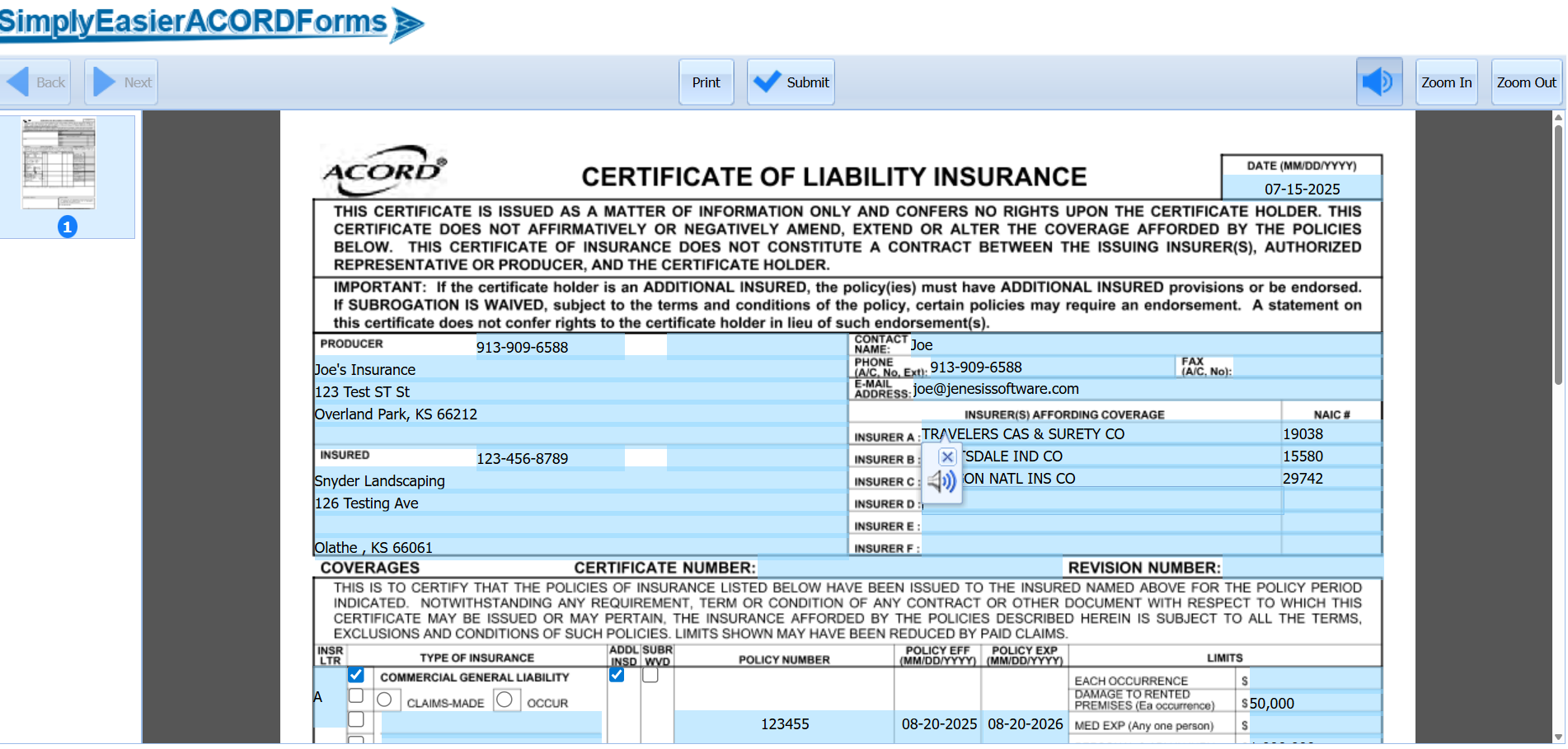Check the box beside the blank insurance type field
Image resolution: width=1568 pixels, height=749 pixels.
click(356, 719)
